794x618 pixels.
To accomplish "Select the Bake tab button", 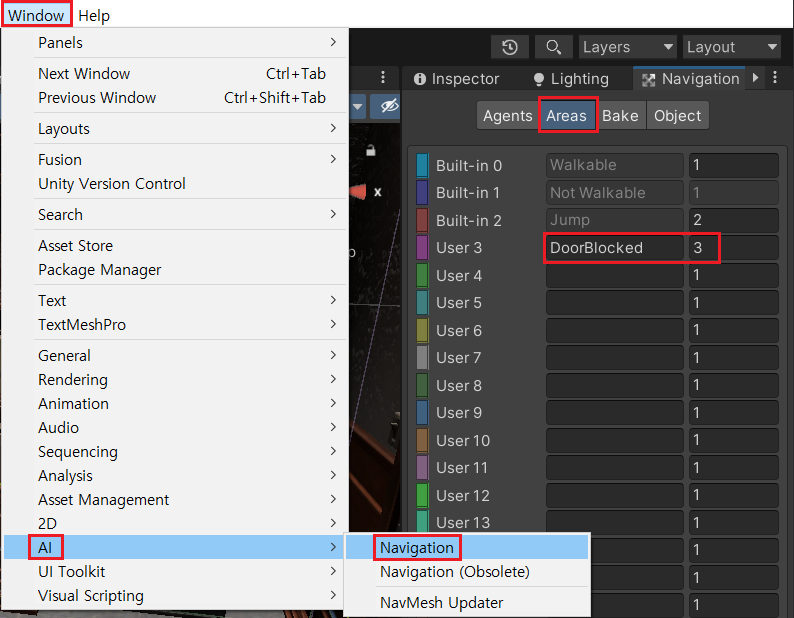I will click(x=620, y=115).
